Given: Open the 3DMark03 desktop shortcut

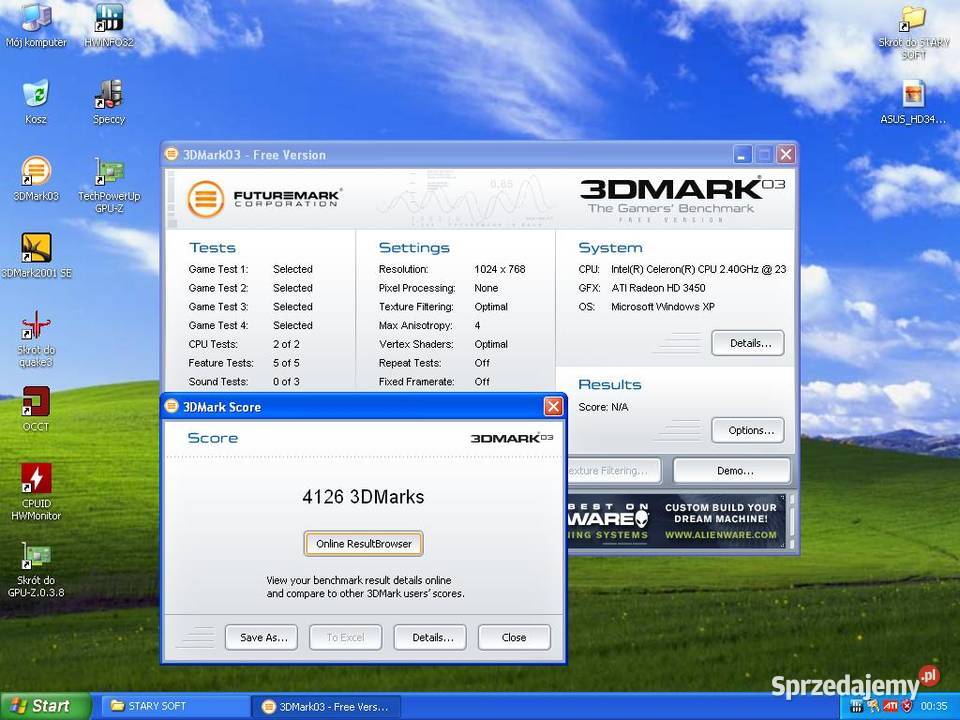Looking at the screenshot, I should (x=36, y=172).
